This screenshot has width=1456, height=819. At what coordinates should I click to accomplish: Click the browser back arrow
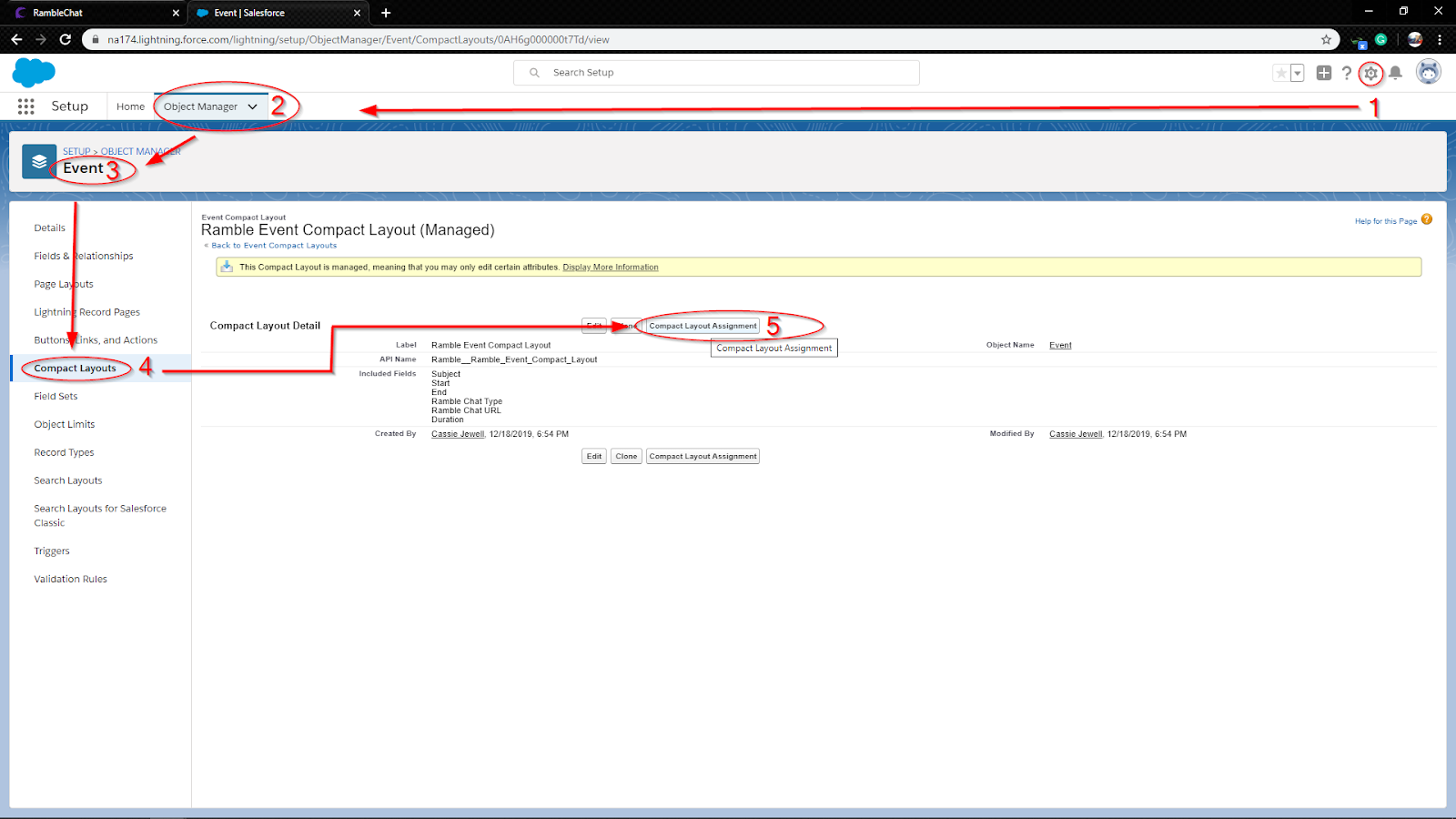click(16, 39)
